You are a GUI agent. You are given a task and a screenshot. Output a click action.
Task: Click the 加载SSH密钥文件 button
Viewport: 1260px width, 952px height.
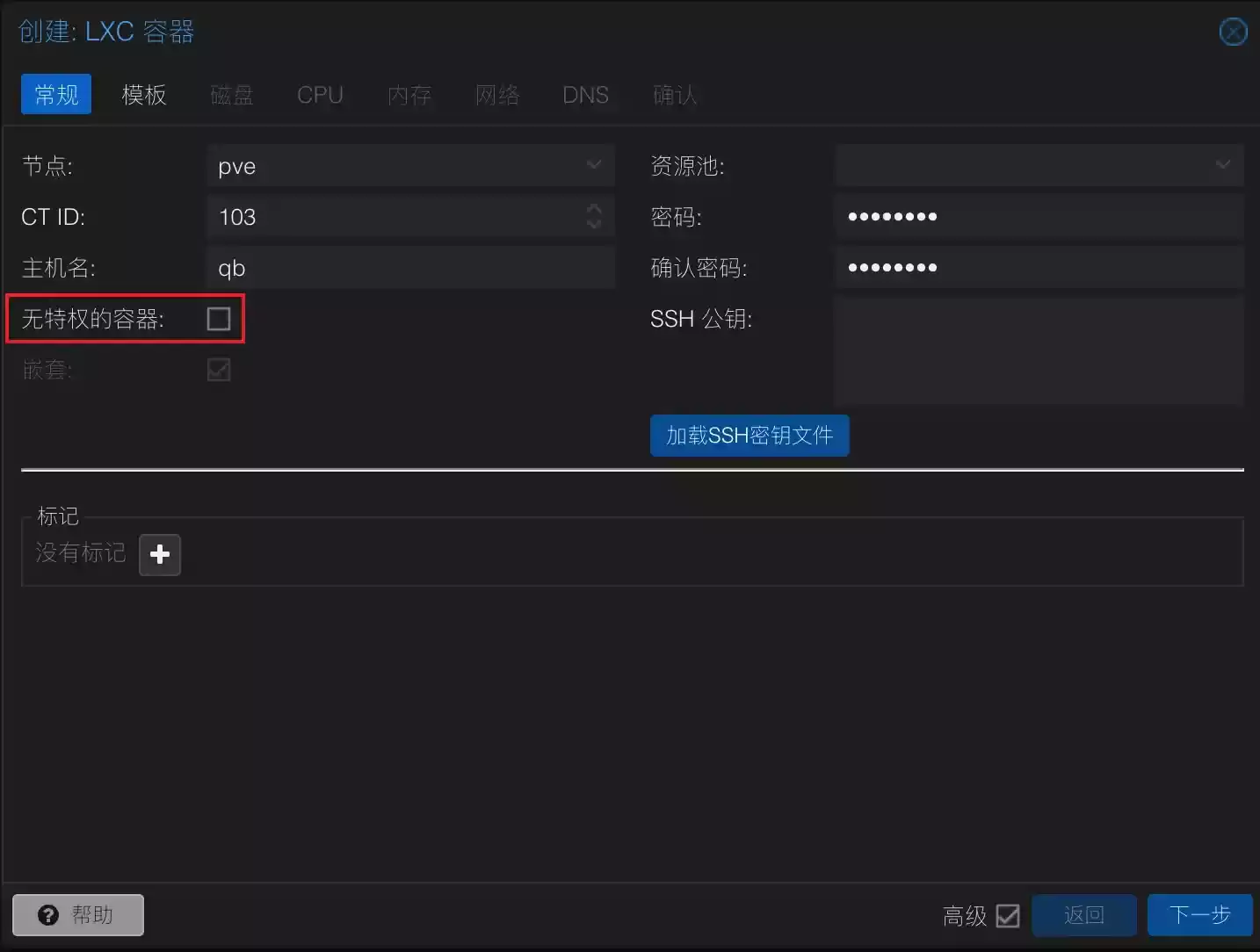[749, 436]
